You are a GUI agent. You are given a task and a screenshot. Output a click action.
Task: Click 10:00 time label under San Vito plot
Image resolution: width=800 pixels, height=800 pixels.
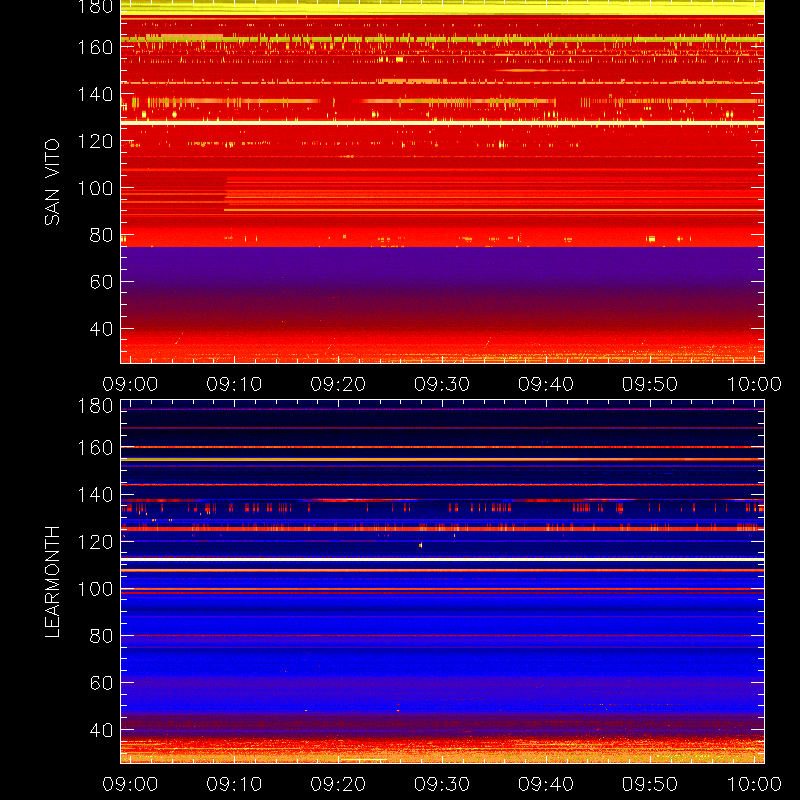[x=754, y=384]
